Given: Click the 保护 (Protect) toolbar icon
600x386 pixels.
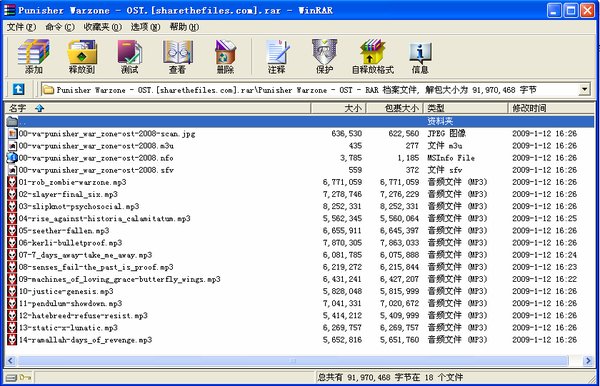Looking at the screenshot, I should pos(324,57).
